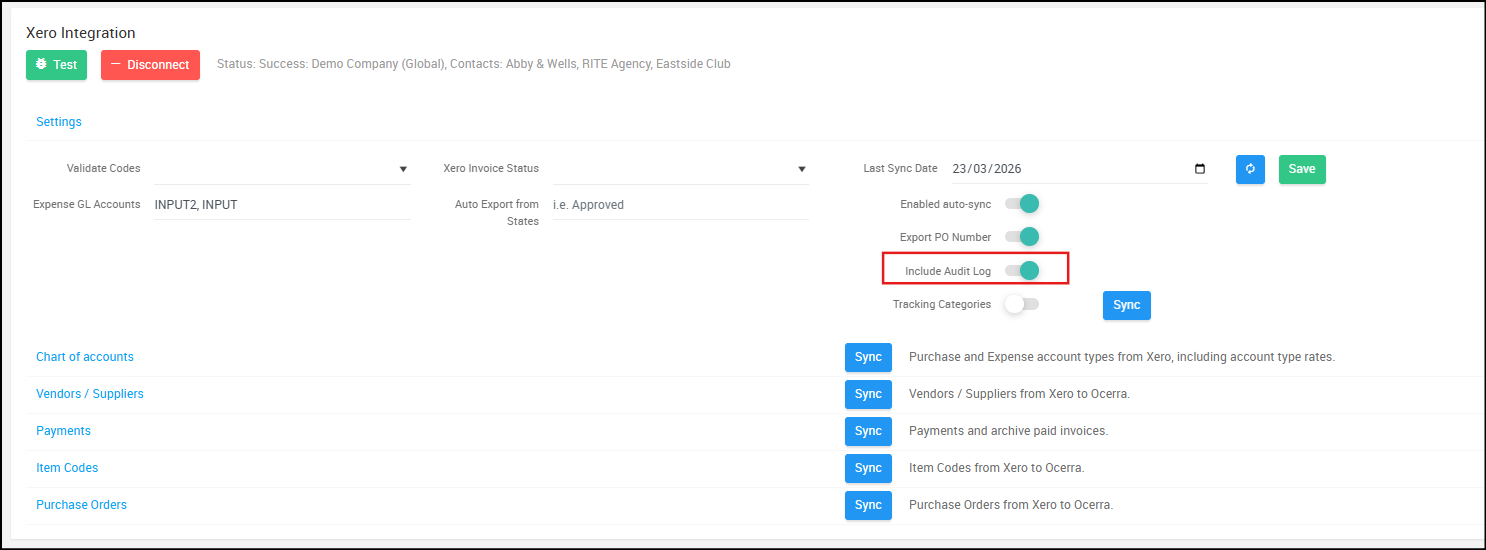Click the Validate Codes label
The width and height of the screenshot is (1486, 550).
(x=104, y=168)
